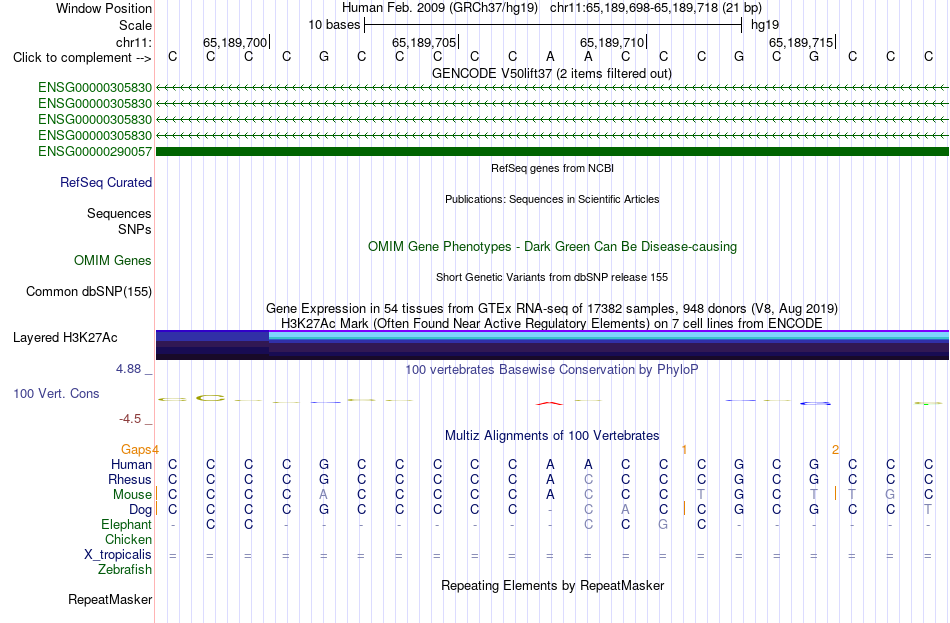
Task: Click the Layered H3K27Ac track label
Action: tap(65, 338)
